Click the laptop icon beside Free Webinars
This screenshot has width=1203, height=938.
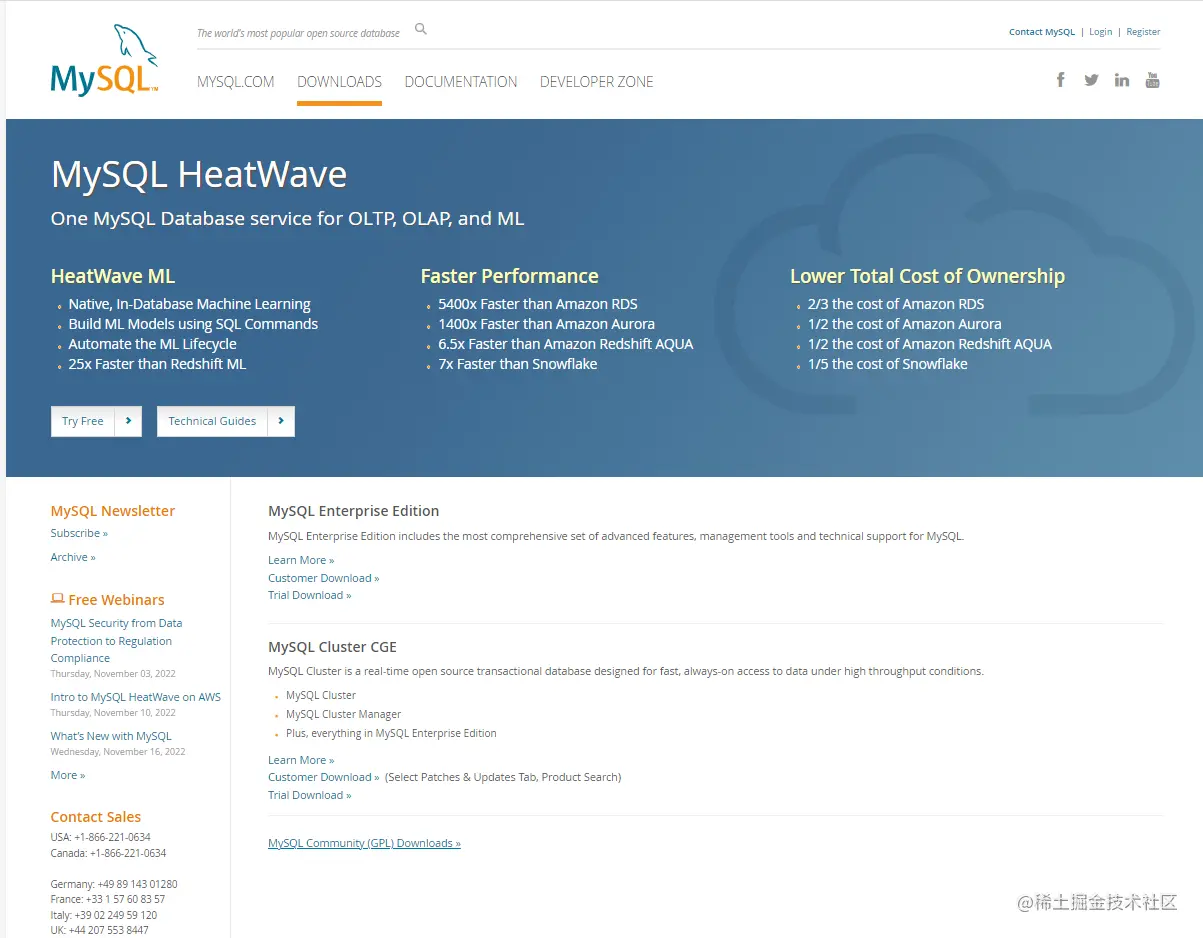click(x=57, y=599)
